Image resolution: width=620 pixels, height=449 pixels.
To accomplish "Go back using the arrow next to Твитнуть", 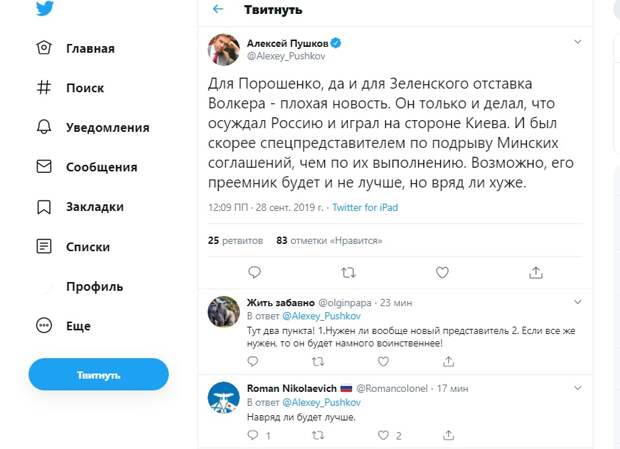I will click(218, 9).
